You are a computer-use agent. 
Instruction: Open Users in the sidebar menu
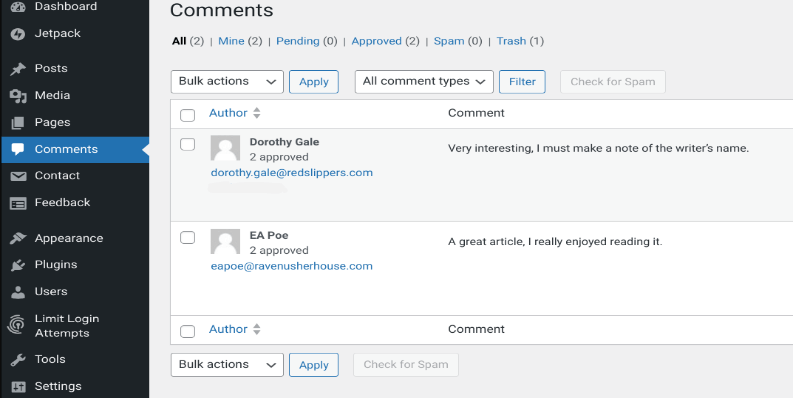(51, 291)
